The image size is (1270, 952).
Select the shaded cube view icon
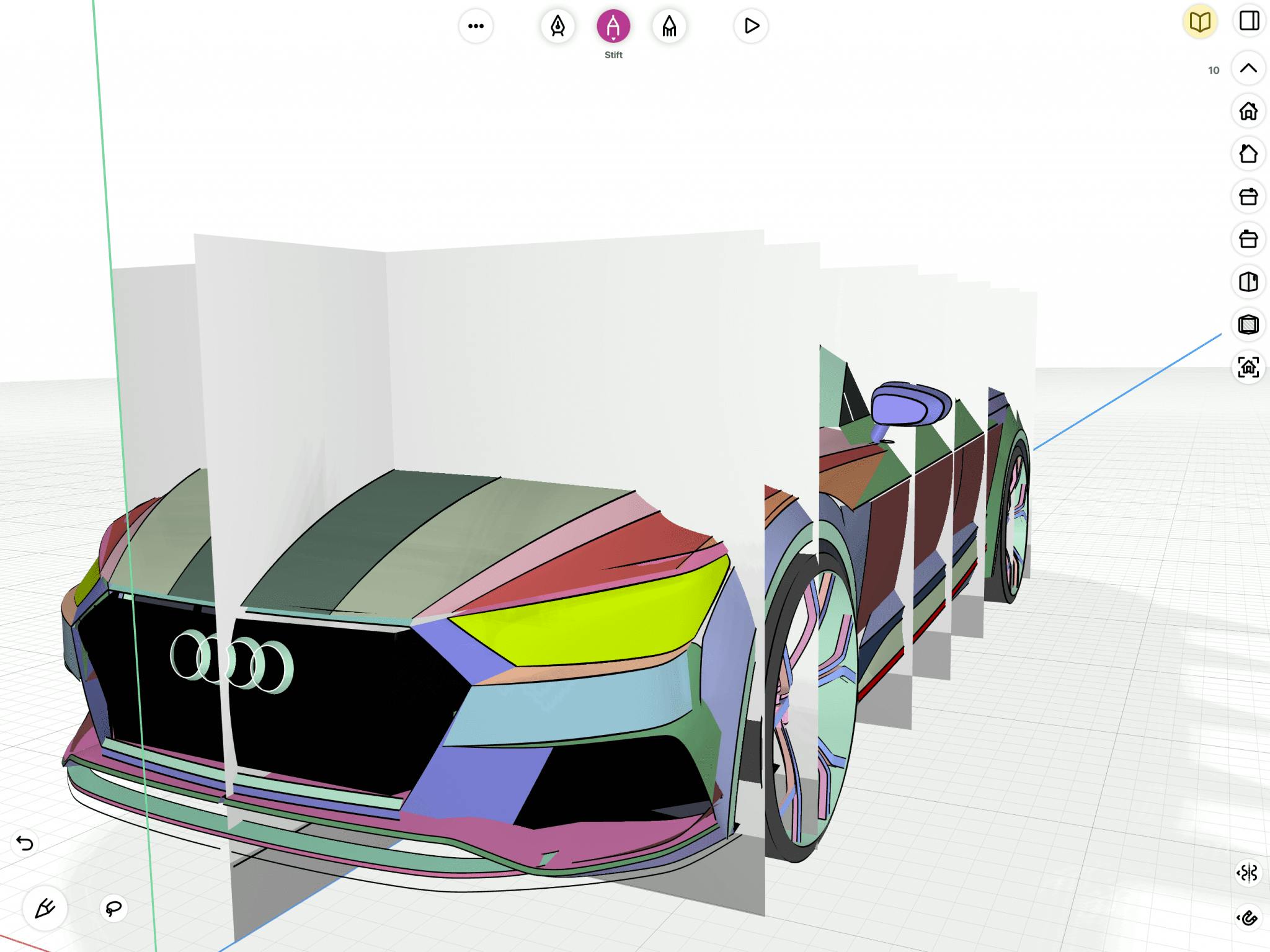click(x=1248, y=325)
